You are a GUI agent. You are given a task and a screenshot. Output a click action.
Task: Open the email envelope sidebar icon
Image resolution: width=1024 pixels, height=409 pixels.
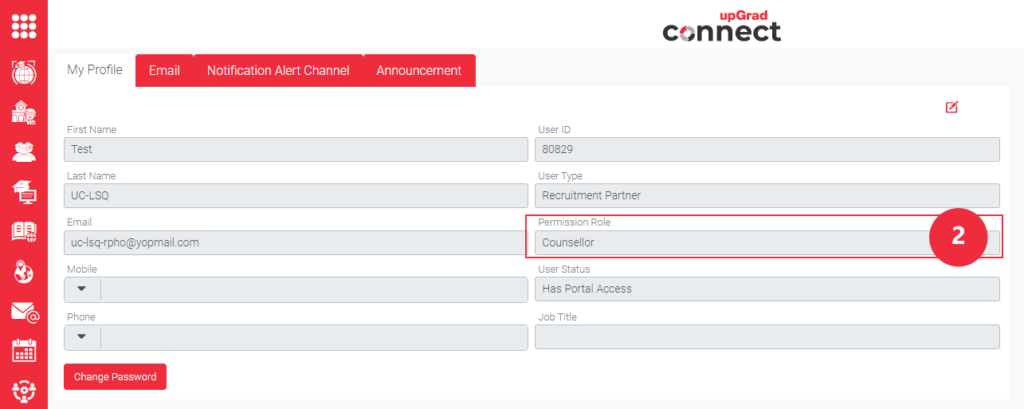(24, 311)
